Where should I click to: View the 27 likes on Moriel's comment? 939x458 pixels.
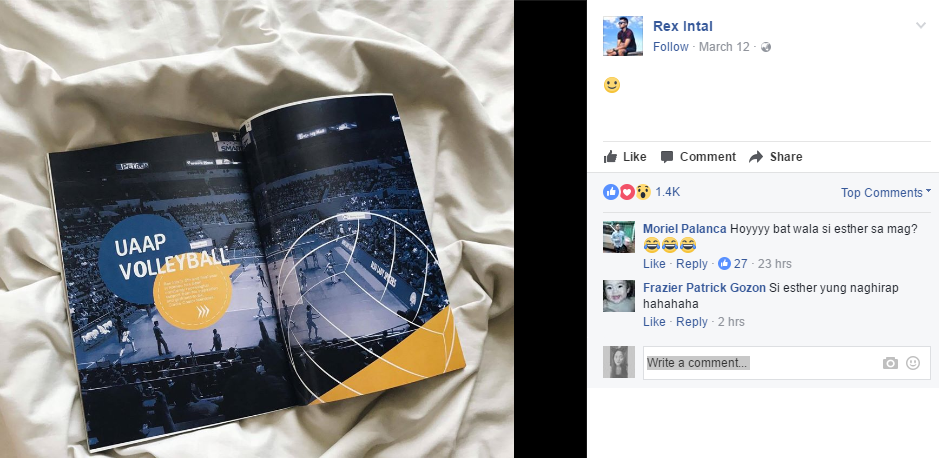732,263
